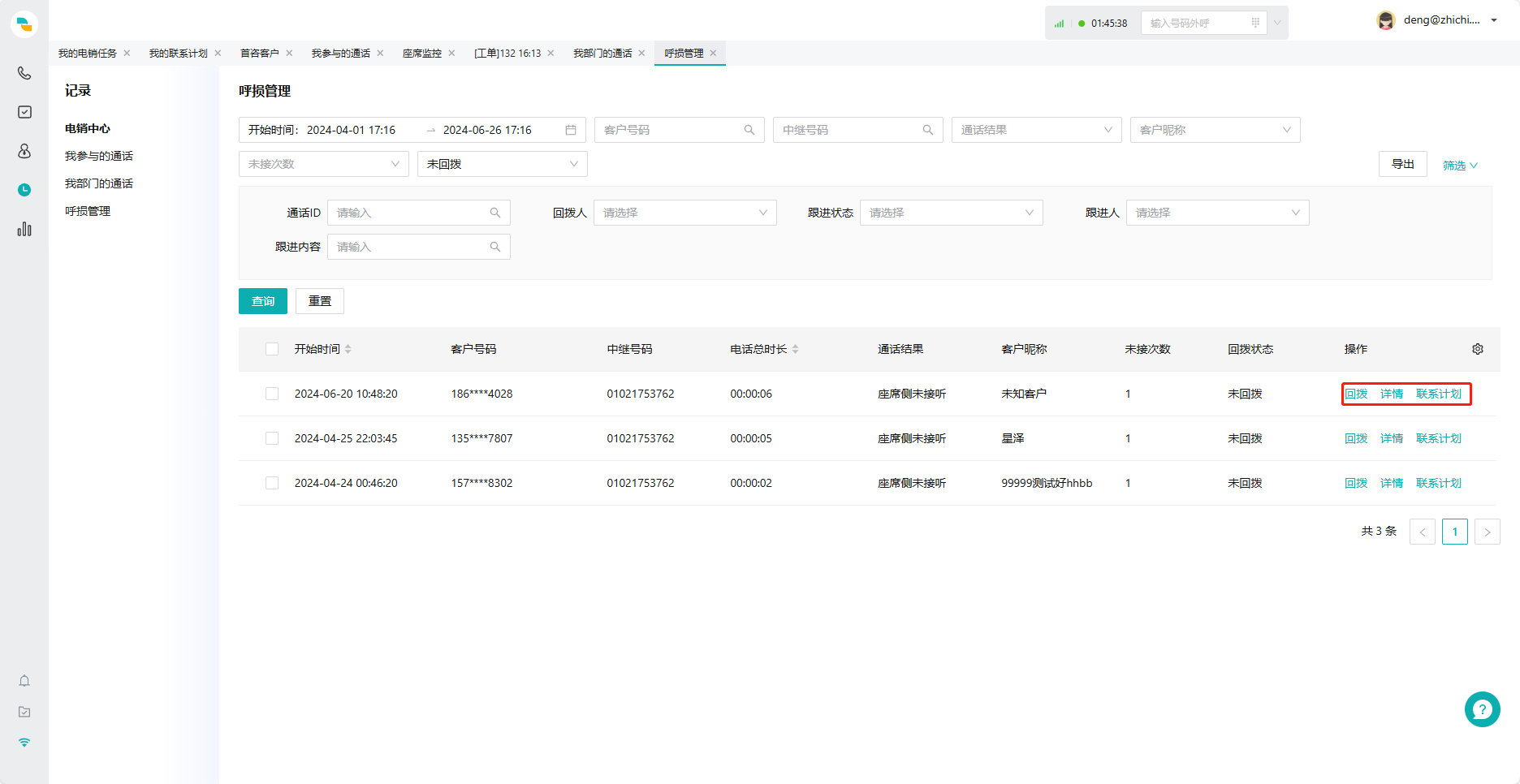
Task: Open 详情 for 135****7807 row
Action: tap(1392, 438)
